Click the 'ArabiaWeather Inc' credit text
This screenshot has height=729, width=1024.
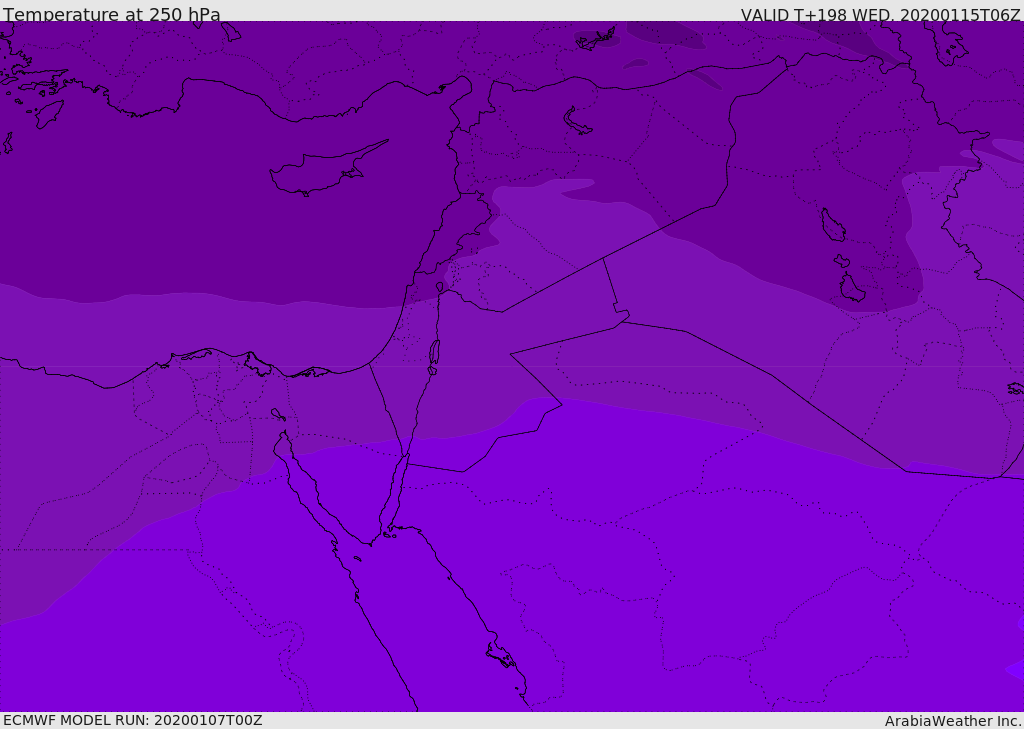952,721
